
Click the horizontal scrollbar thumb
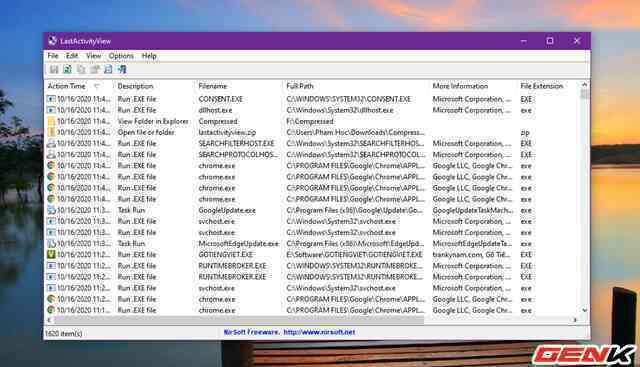[239, 320]
